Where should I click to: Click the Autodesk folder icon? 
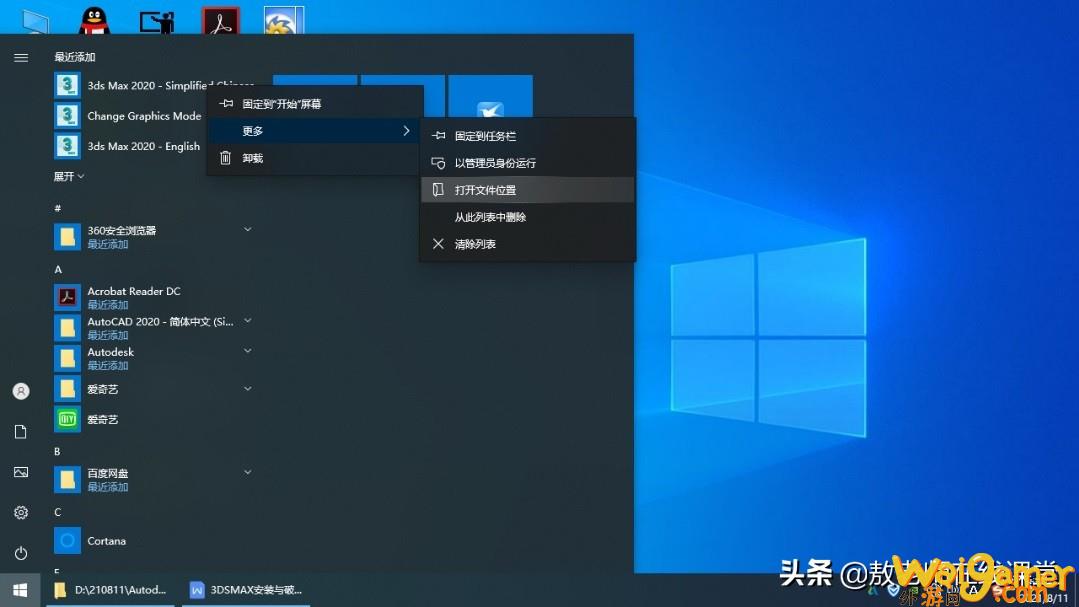(x=67, y=358)
